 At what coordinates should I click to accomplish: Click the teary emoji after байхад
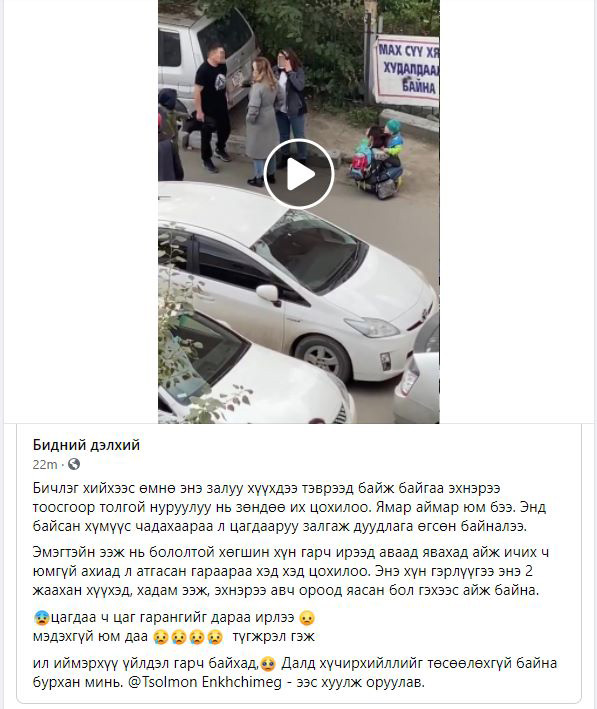click(269, 664)
